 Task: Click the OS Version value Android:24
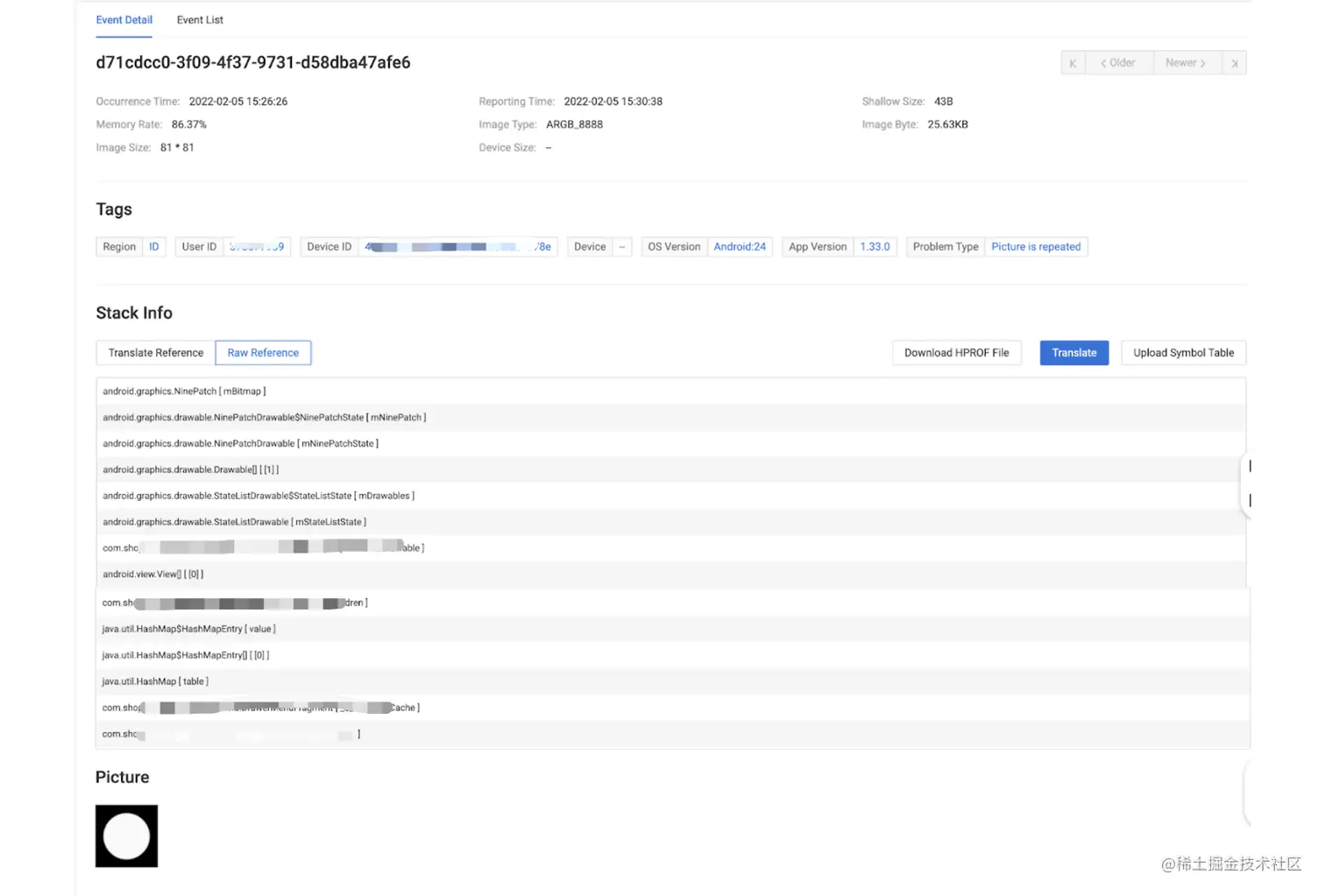point(740,247)
